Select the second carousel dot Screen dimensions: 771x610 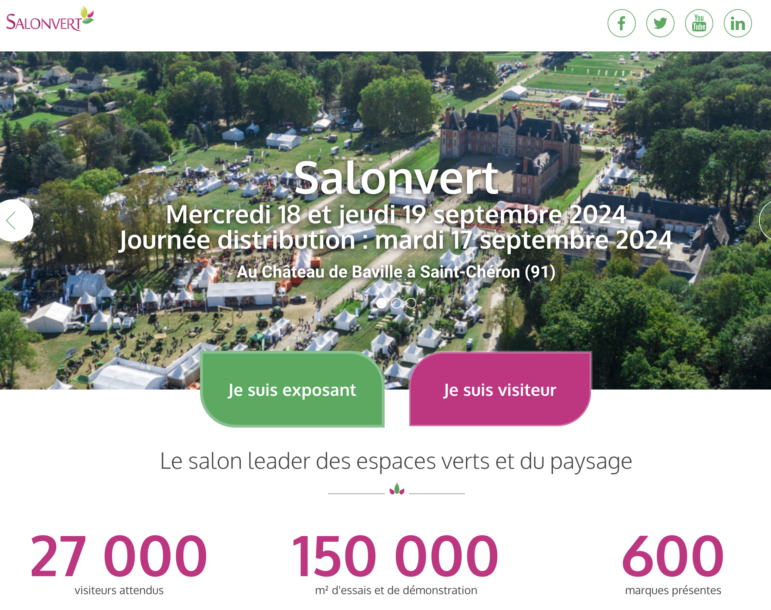tap(396, 303)
